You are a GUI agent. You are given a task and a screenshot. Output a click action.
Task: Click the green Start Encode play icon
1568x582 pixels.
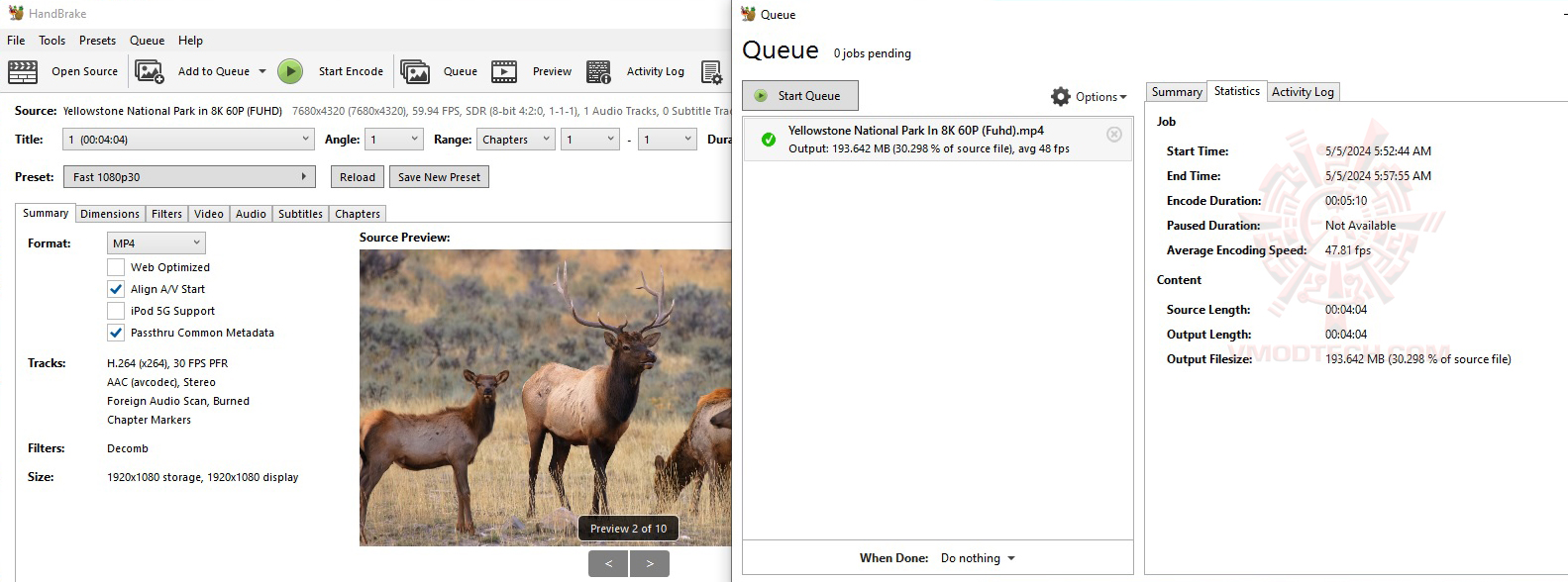(290, 71)
